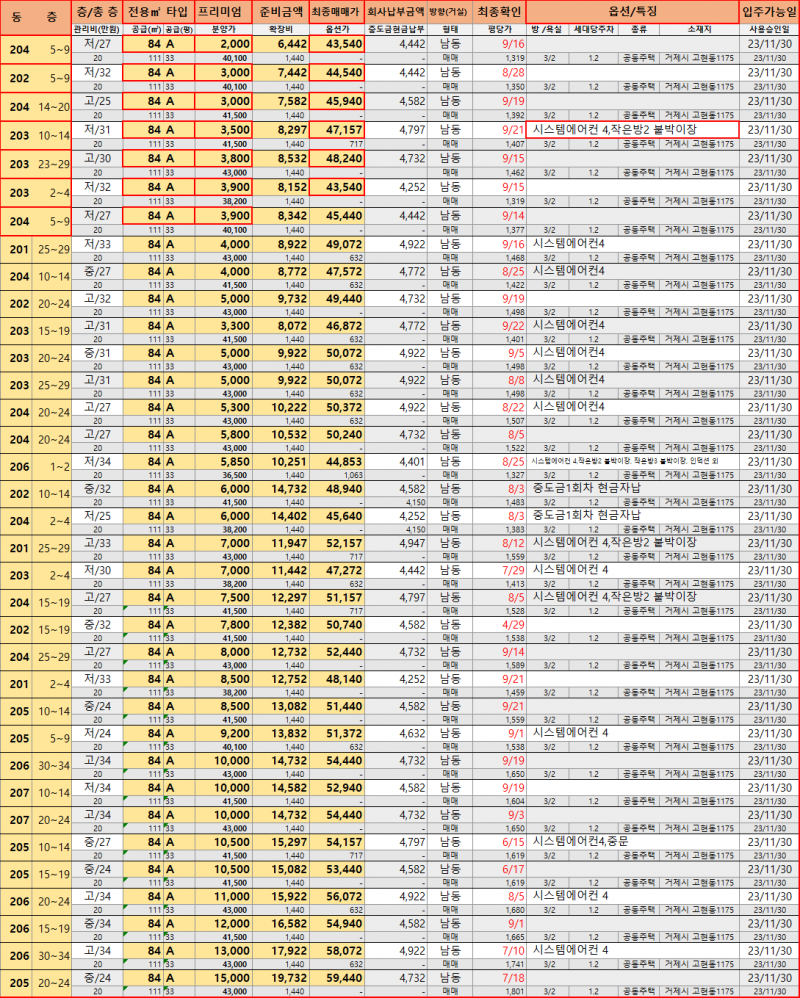Select the floor type cell '고/30'
This screenshot has width=800, height=998.
(97, 158)
